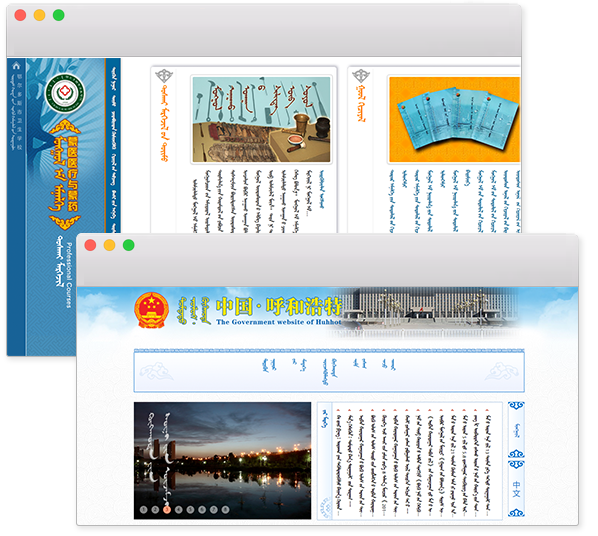
Task: Open the medical instruments photo thumbnail
Action: click(261, 119)
